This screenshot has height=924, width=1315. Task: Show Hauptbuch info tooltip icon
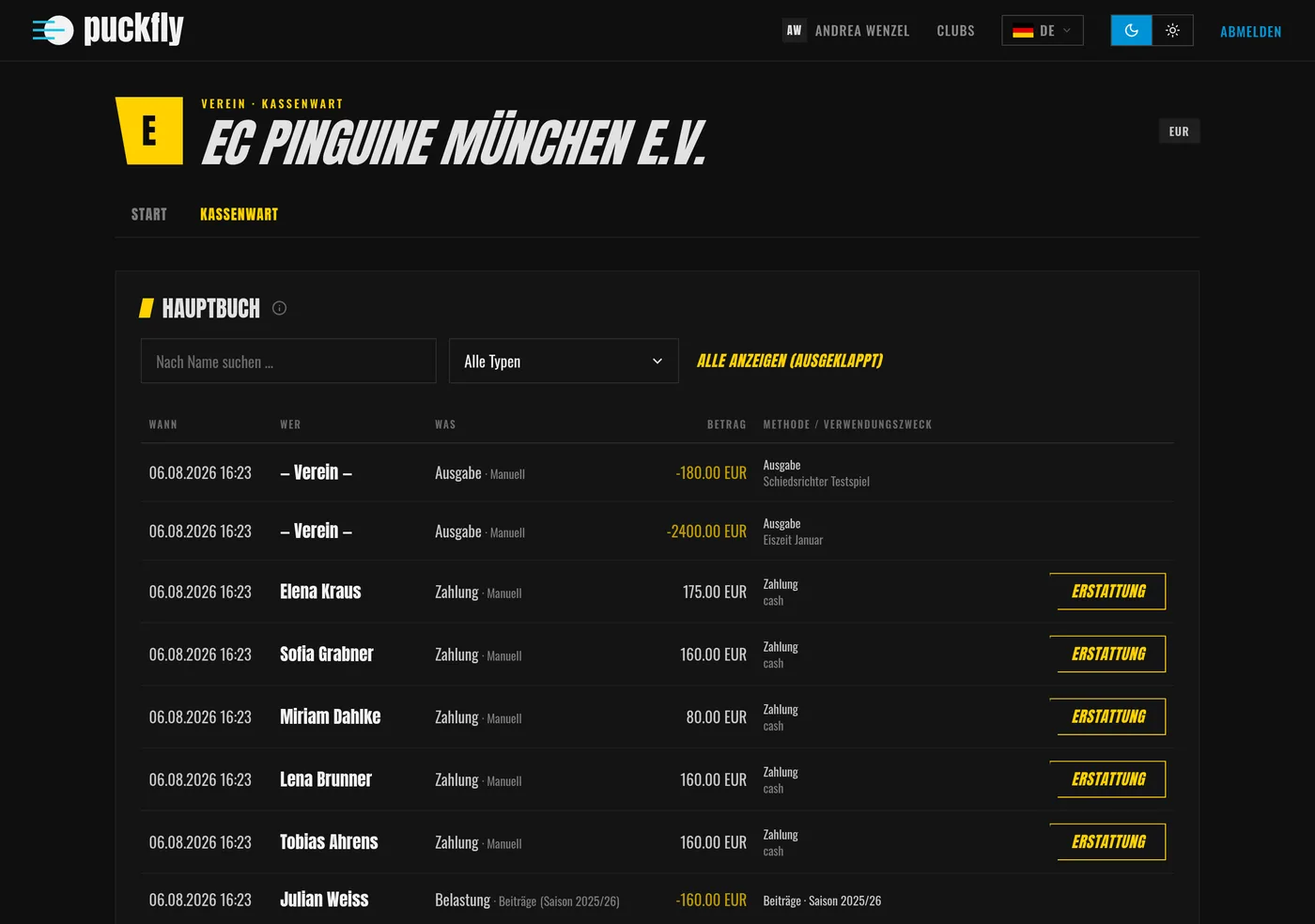pyautogui.click(x=279, y=308)
